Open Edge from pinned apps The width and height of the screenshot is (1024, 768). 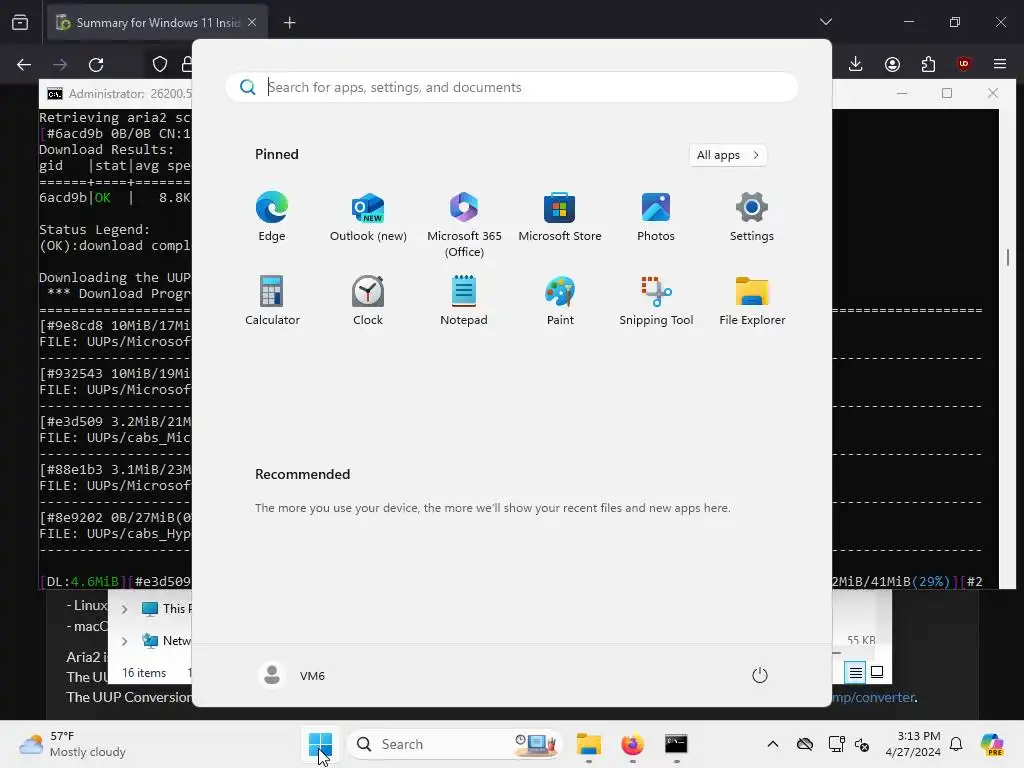[272, 217]
